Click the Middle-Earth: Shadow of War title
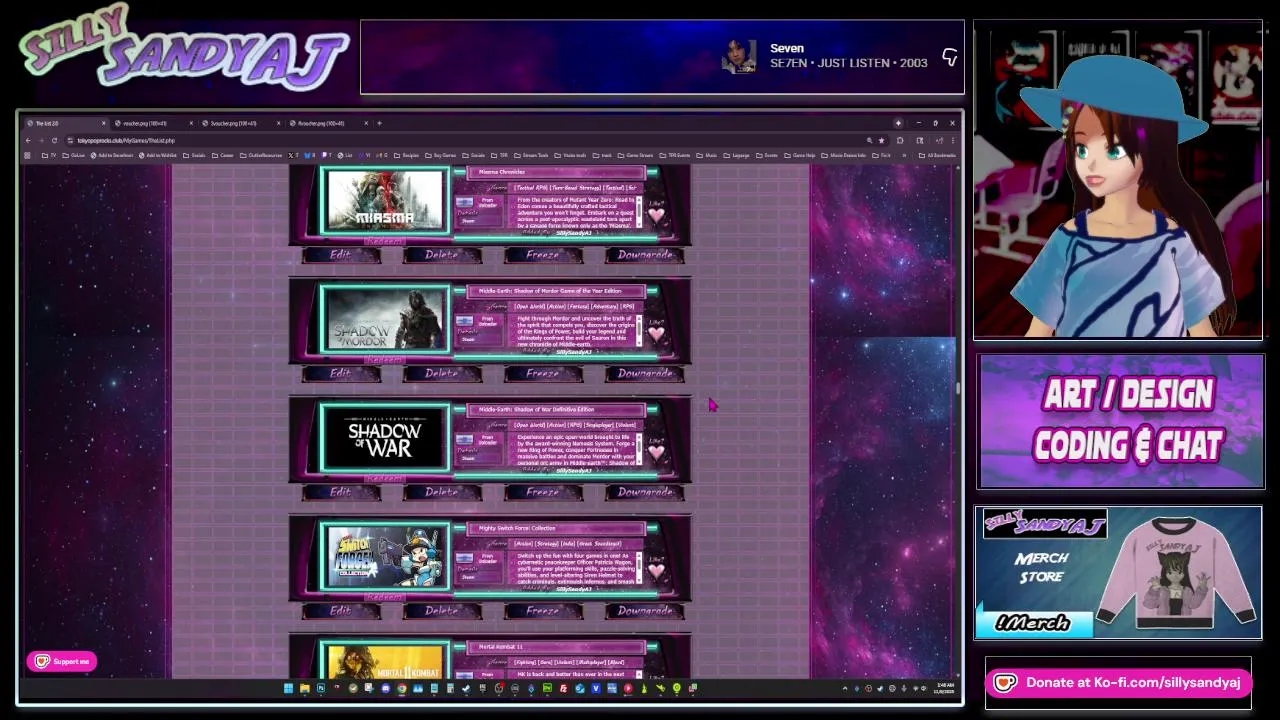The image size is (1280, 720). click(536, 409)
